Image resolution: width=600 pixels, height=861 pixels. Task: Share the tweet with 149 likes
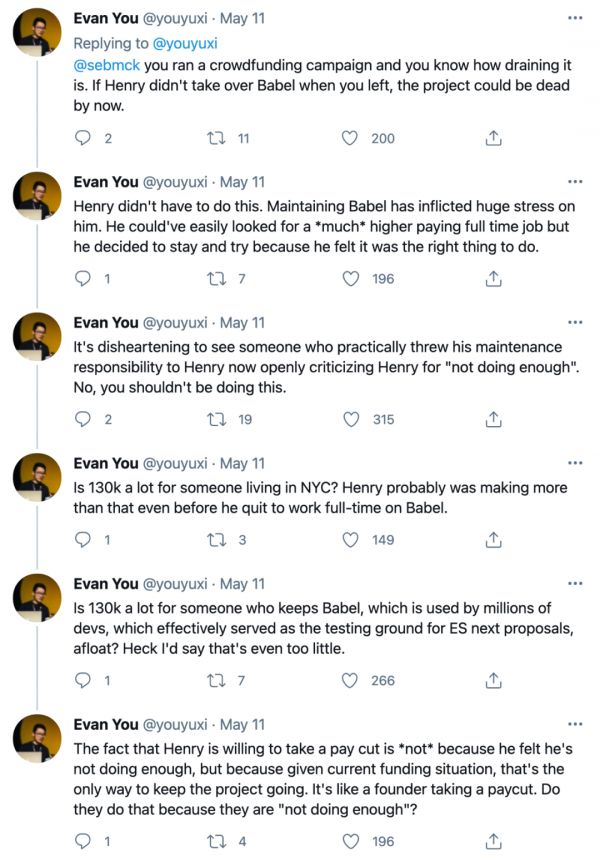[x=493, y=540]
